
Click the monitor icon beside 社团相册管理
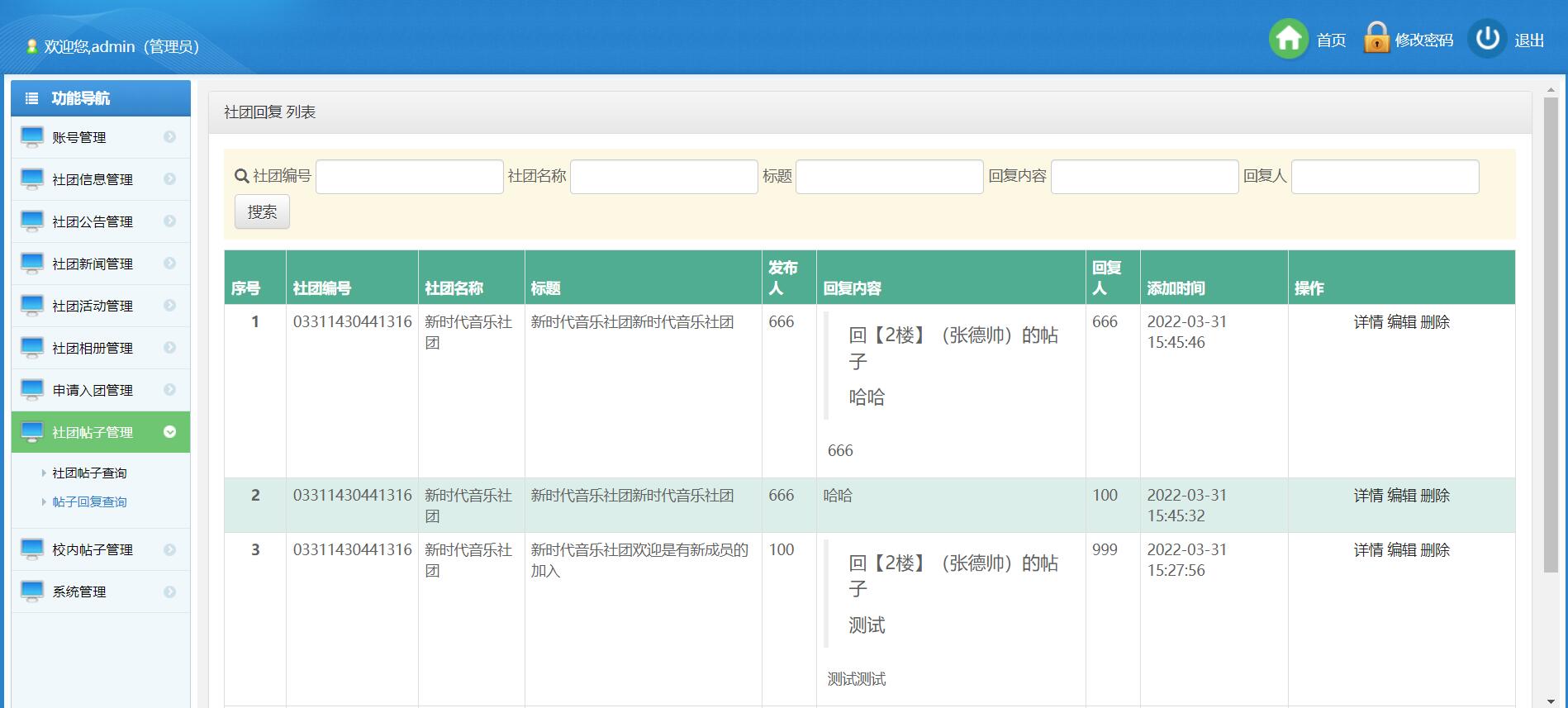[x=32, y=348]
